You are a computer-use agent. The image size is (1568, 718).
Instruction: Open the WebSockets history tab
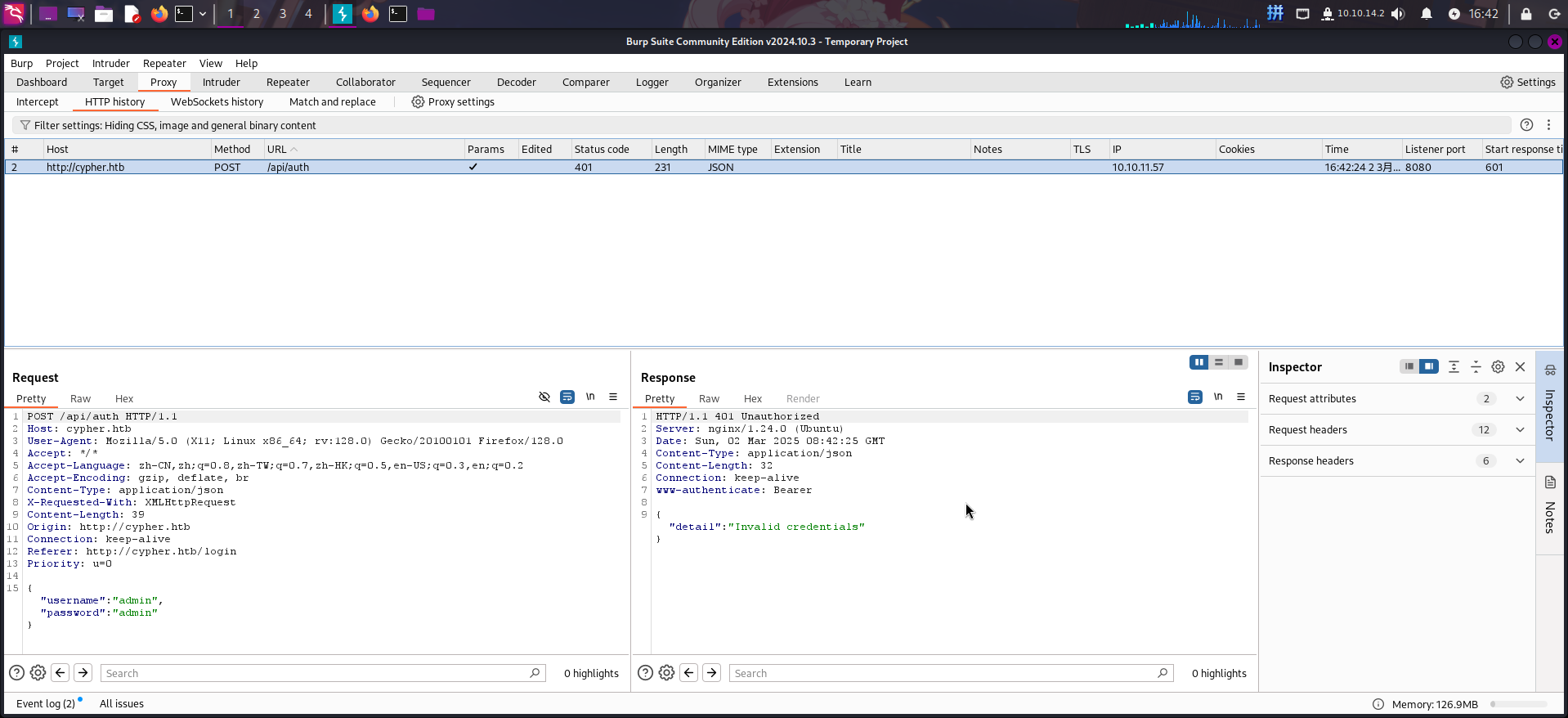point(217,102)
